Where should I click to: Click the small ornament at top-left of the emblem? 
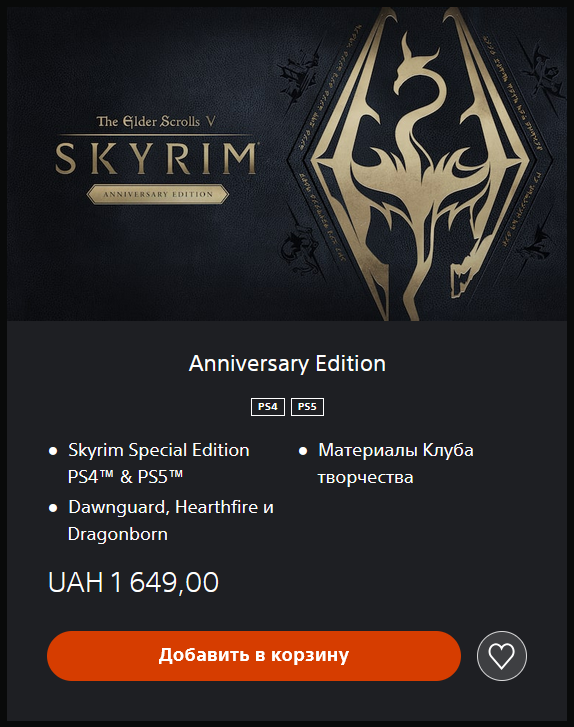296,77
